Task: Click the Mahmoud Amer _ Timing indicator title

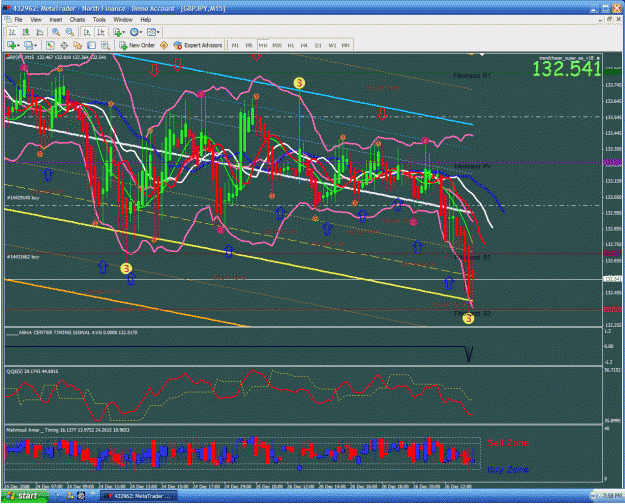Action: click(x=68, y=430)
